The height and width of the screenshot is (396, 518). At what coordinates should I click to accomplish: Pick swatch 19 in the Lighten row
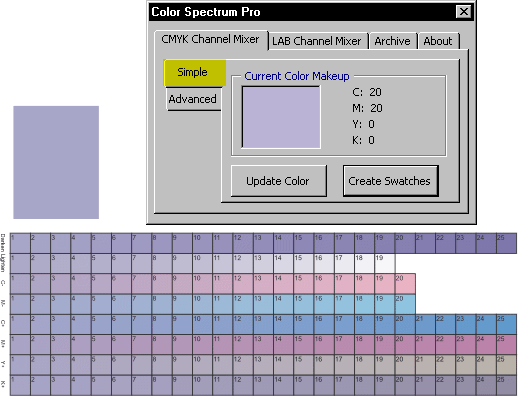(385, 264)
